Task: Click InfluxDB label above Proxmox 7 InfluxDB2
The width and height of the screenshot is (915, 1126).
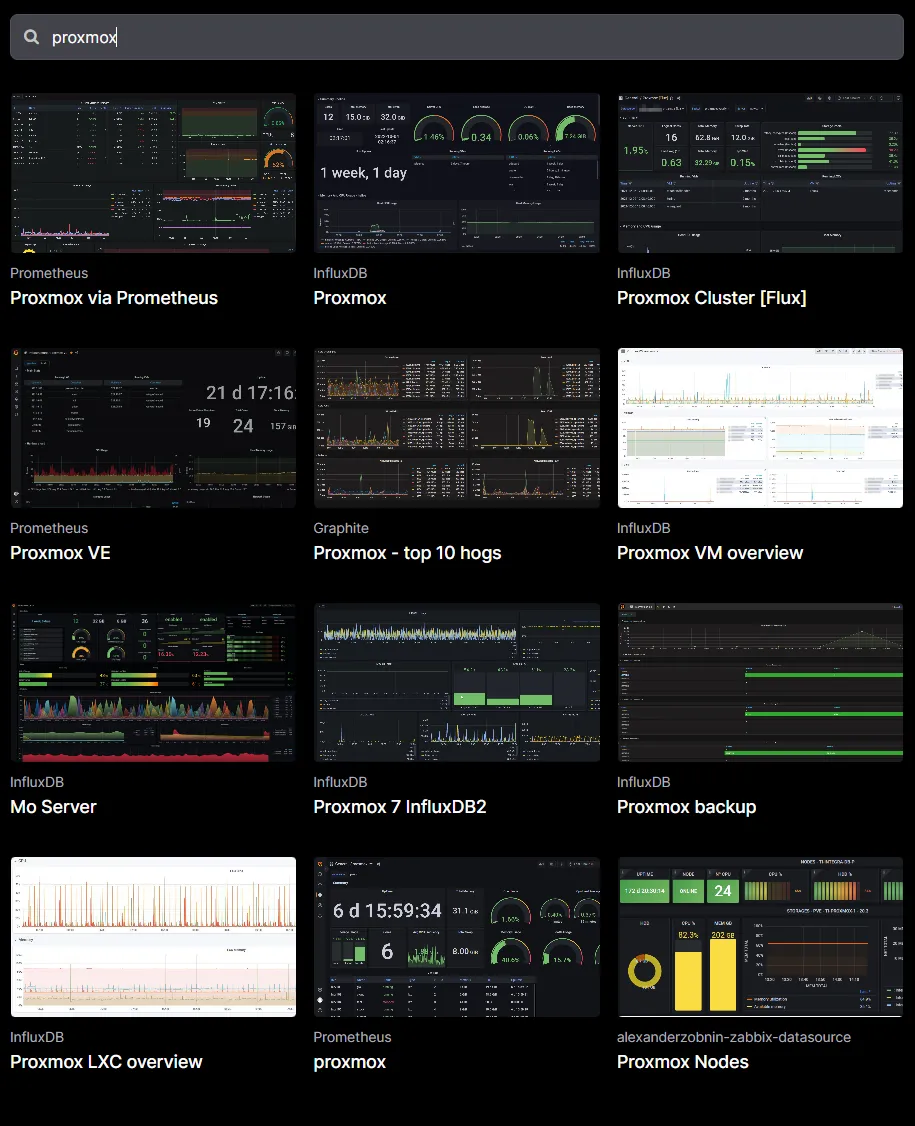Action: [340, 782]
